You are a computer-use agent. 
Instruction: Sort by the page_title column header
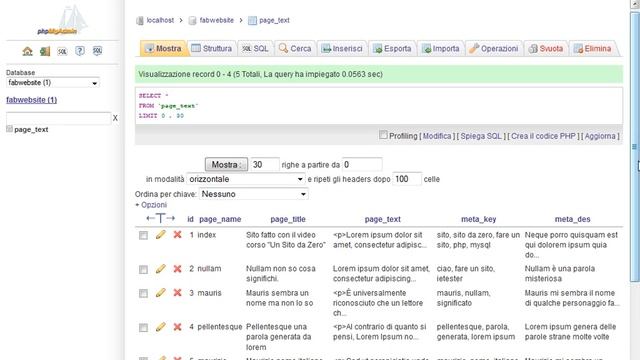click(288, 219)
